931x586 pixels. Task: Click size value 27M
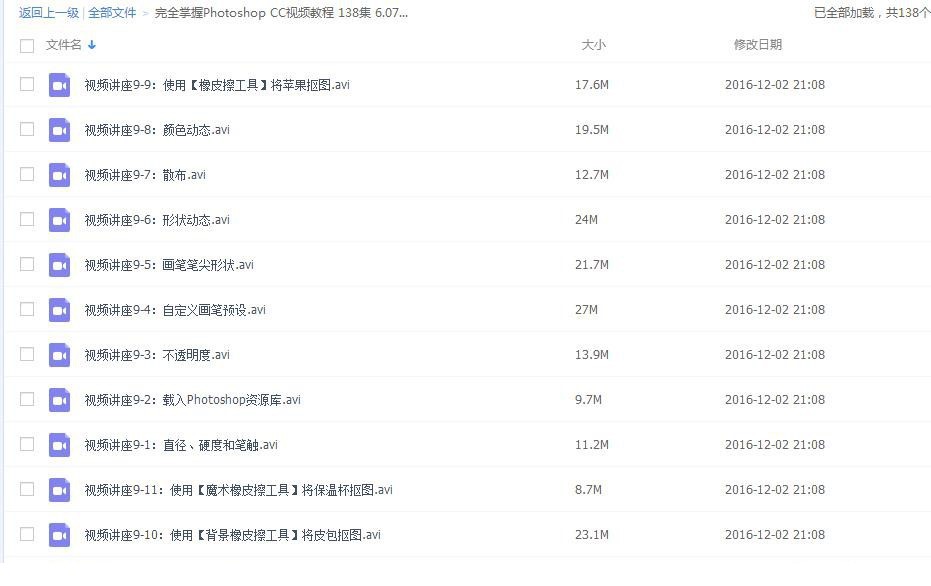click(587, 310)
